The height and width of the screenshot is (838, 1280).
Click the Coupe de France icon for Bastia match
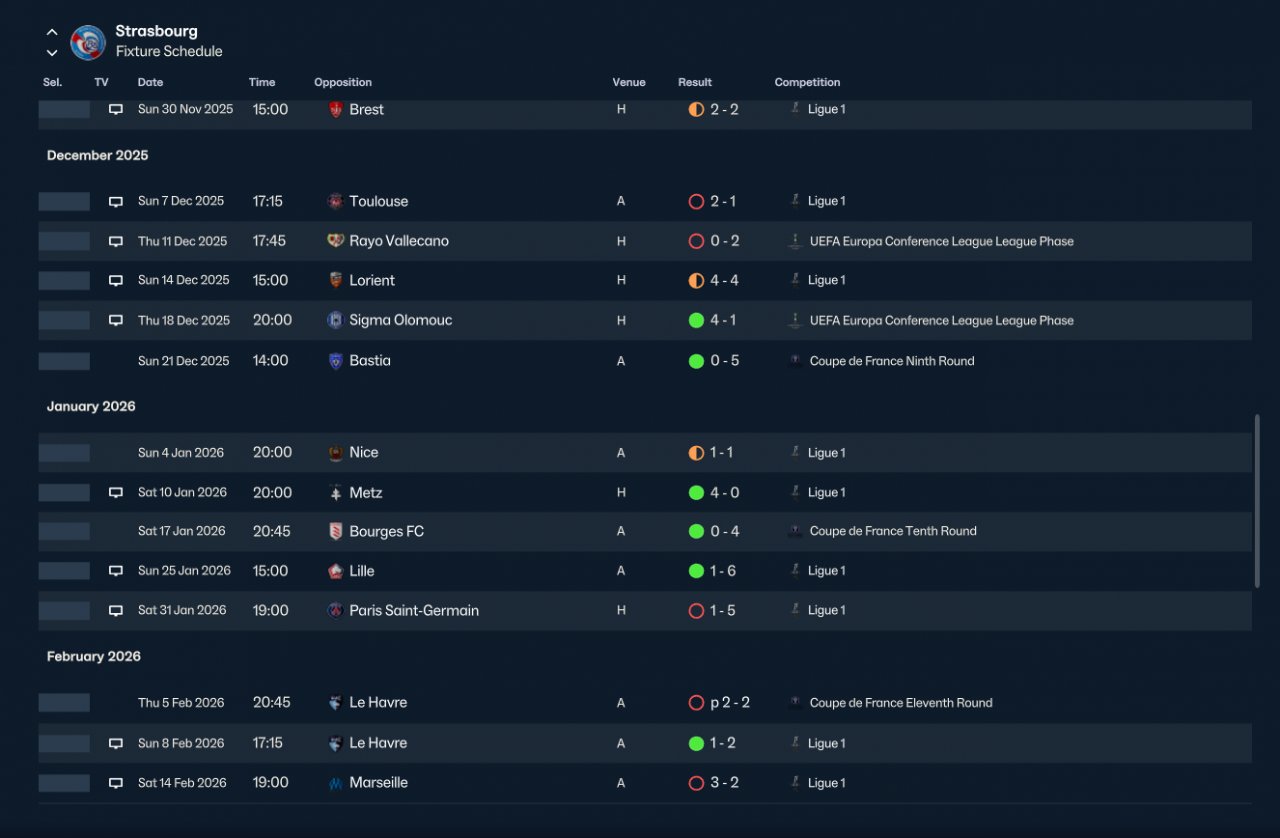pos(795,361)
